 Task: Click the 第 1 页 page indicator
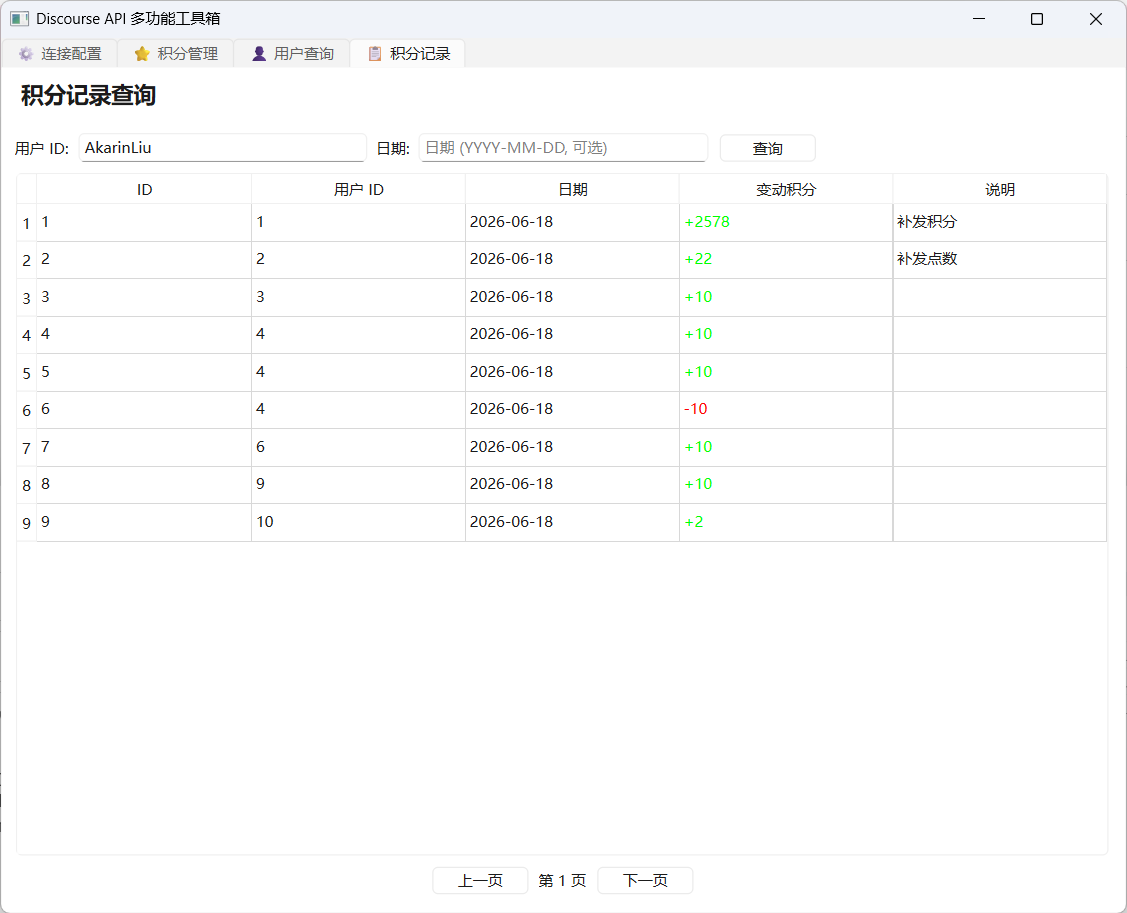click(x=562, y=881)
